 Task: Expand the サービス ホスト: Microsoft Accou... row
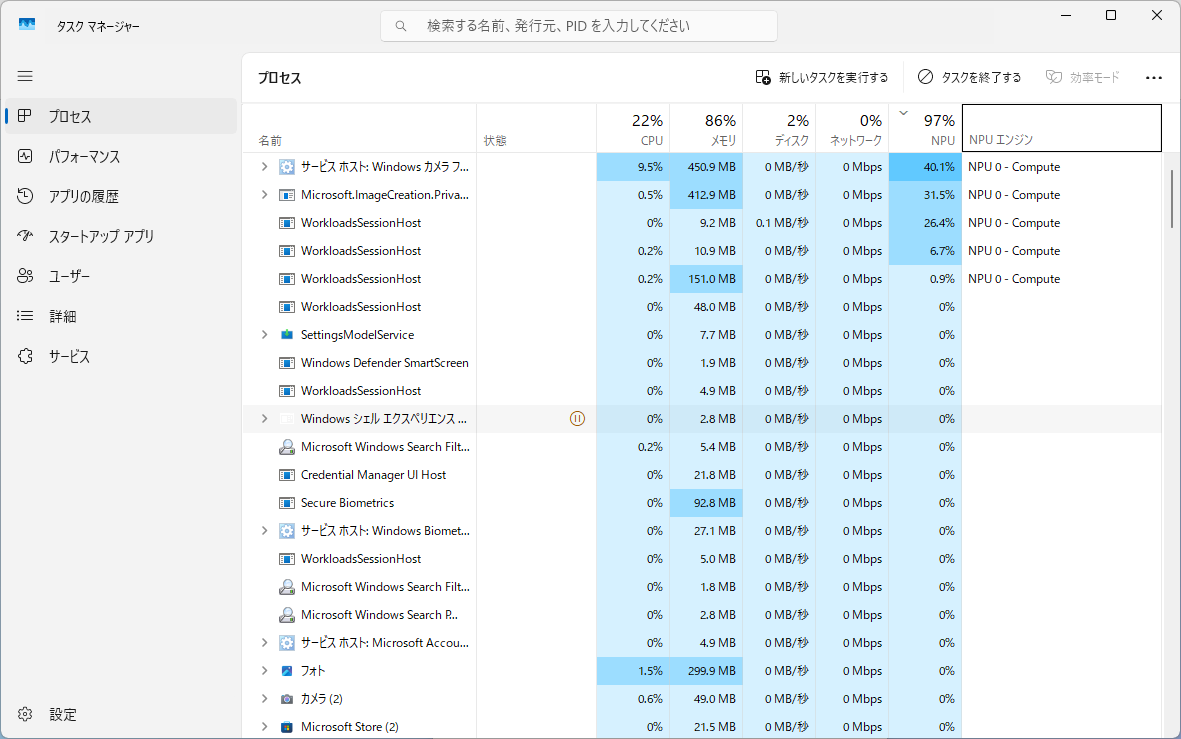(x=264, y=643)
